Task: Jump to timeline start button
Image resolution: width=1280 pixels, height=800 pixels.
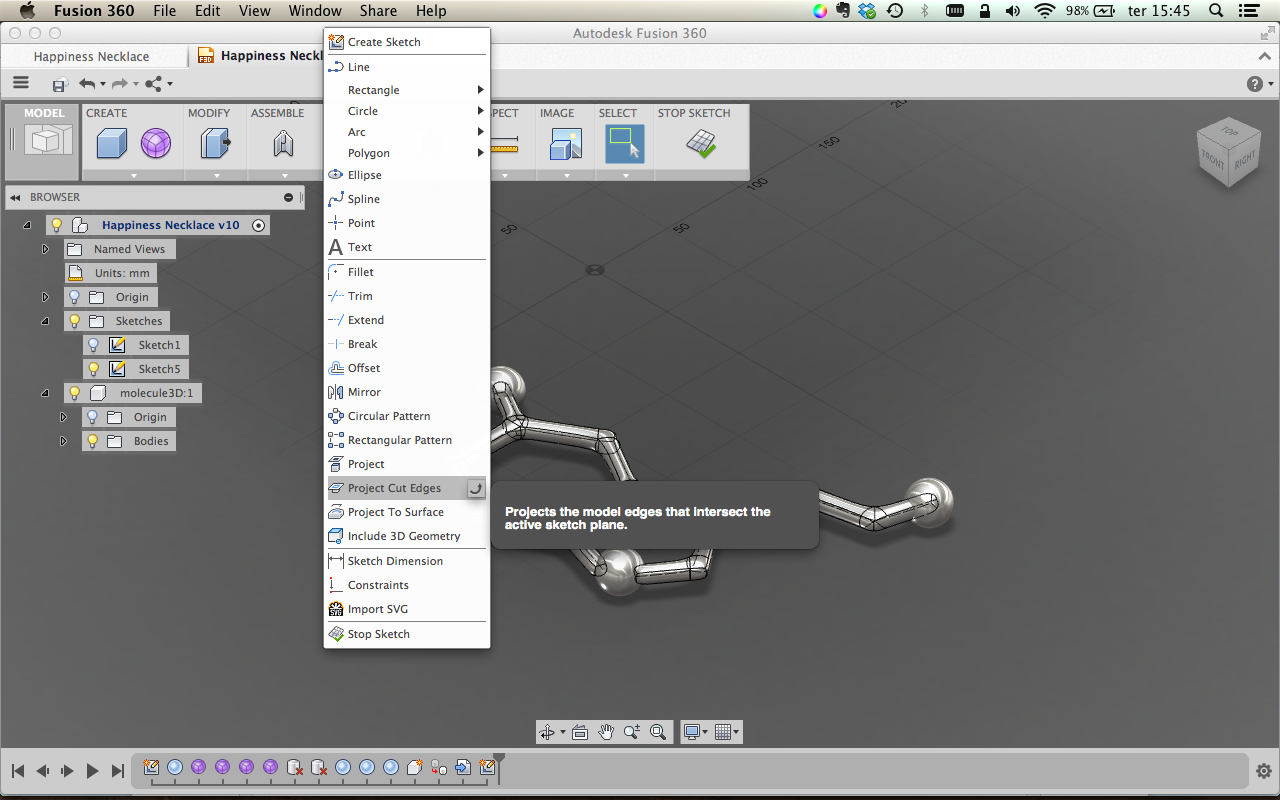Action: point(18,771)
